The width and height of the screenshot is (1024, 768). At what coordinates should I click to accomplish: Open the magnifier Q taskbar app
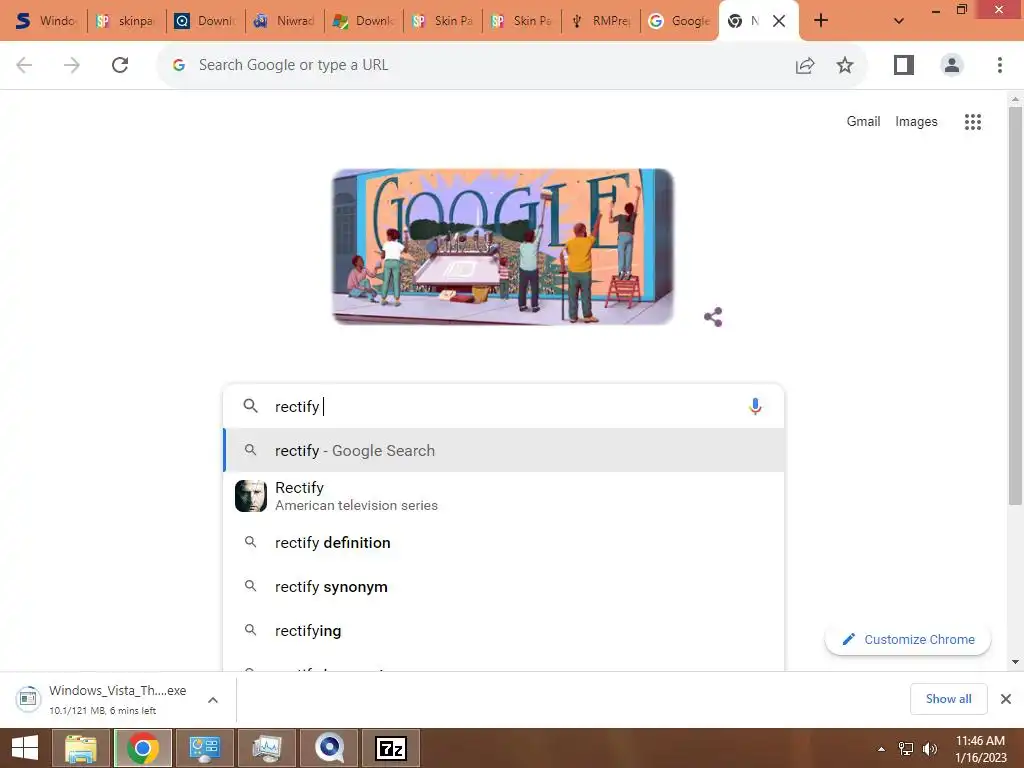(x=329, y=748)
